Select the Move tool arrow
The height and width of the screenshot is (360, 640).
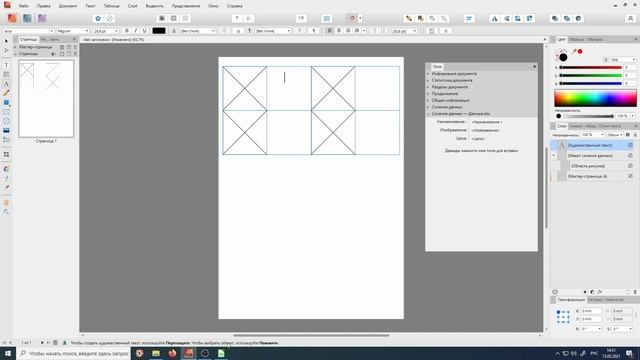[x=6, y=41]
